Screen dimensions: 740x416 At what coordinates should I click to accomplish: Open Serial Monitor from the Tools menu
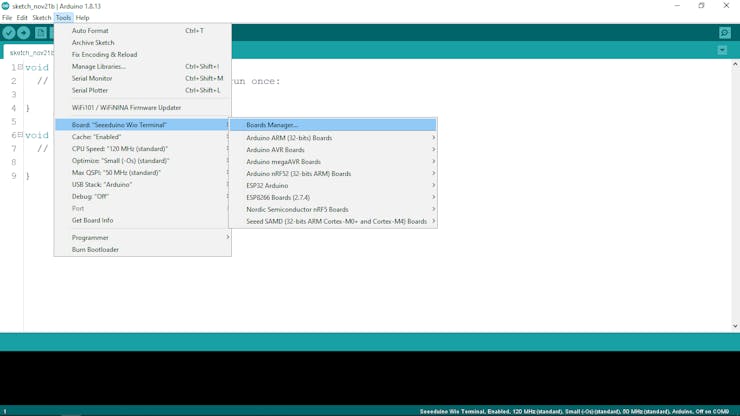(x=143, y=78)
